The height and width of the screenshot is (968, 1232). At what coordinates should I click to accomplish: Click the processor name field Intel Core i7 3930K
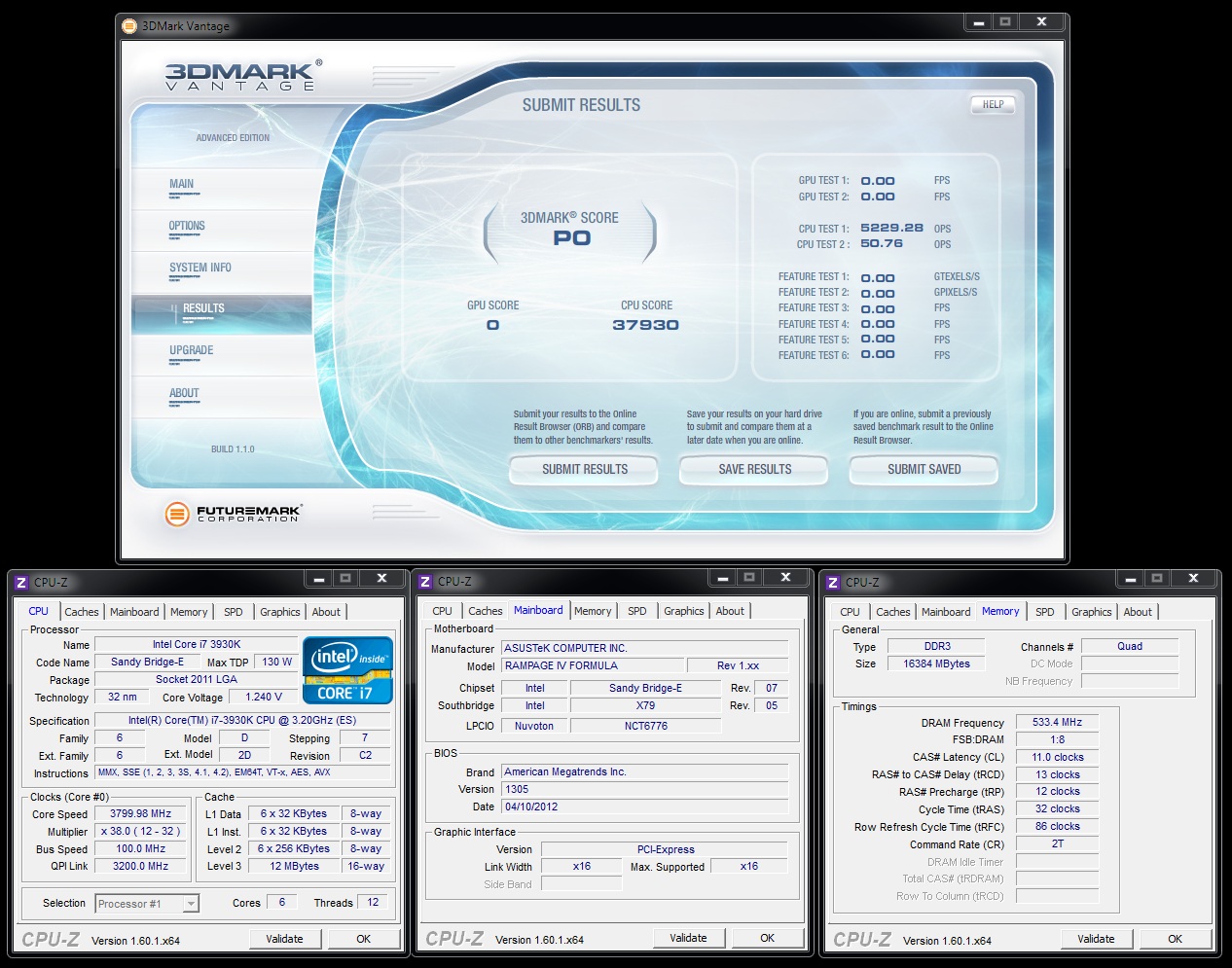pyautogui.click(x=197, y=644)
